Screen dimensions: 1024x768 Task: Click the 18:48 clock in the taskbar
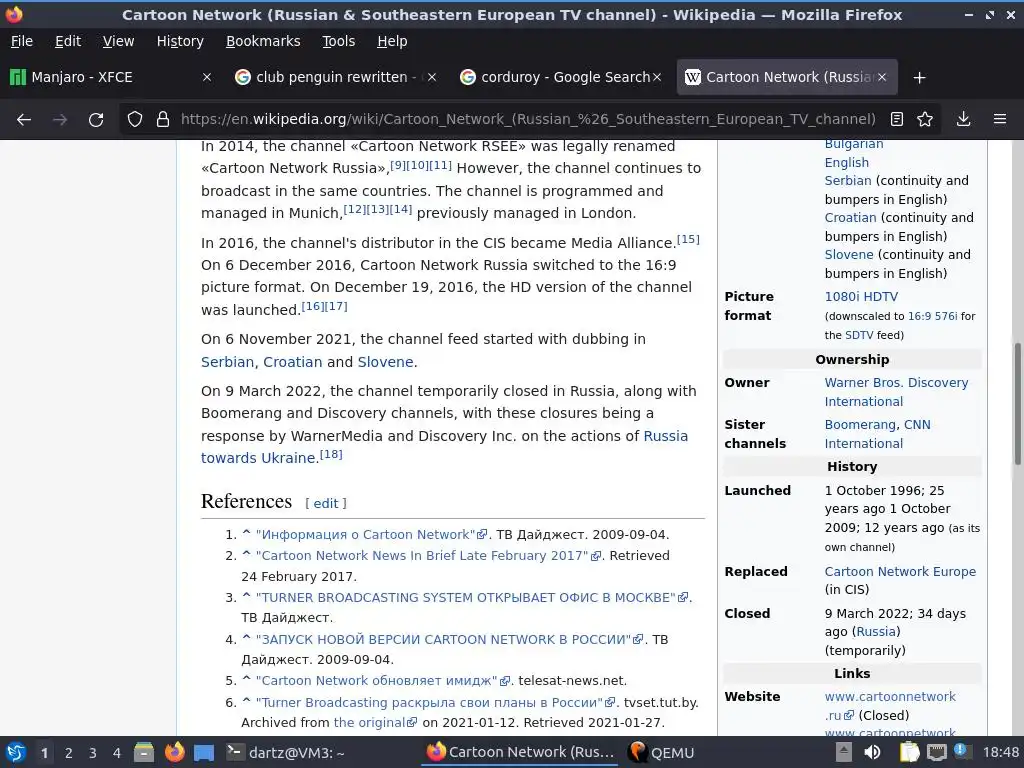click(1000, 752)
